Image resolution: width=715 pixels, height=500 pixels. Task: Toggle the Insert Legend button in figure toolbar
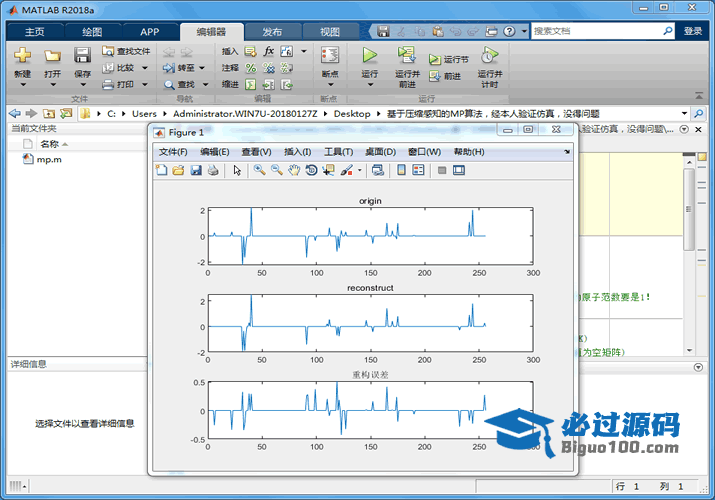[x=418, y=170]
